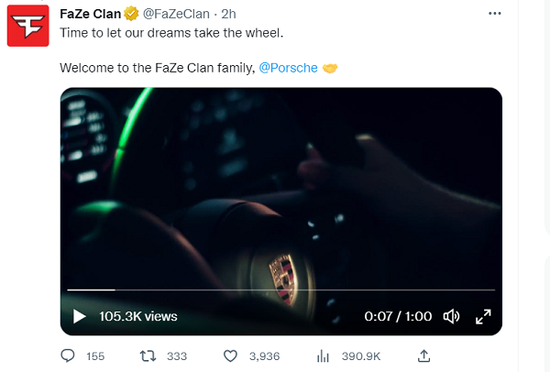Mute the video with the speaker icon
Viewport: 550px width, 372px height.
pyautogui.click(x=451, y=316)
